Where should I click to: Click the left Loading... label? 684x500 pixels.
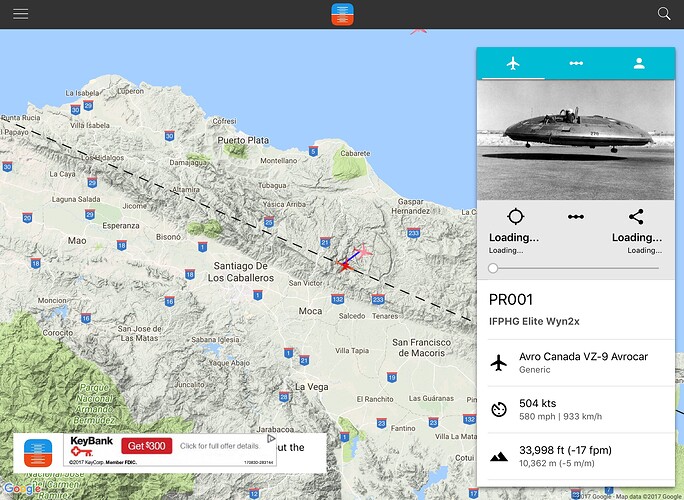(x=514, y=237)
